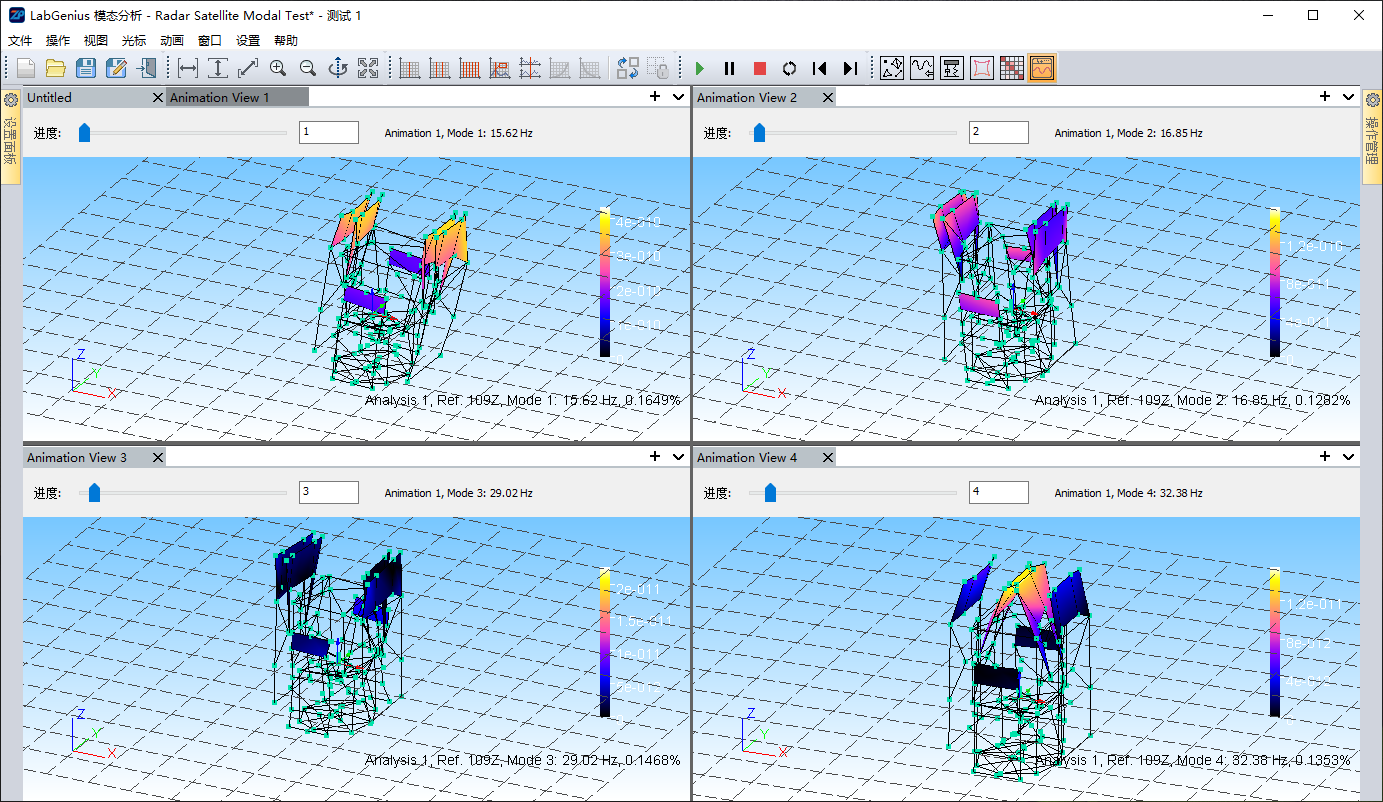This screenshot has height=802, width=1383.
Task: Pause the animation playback
Action: tap(730, 68)
